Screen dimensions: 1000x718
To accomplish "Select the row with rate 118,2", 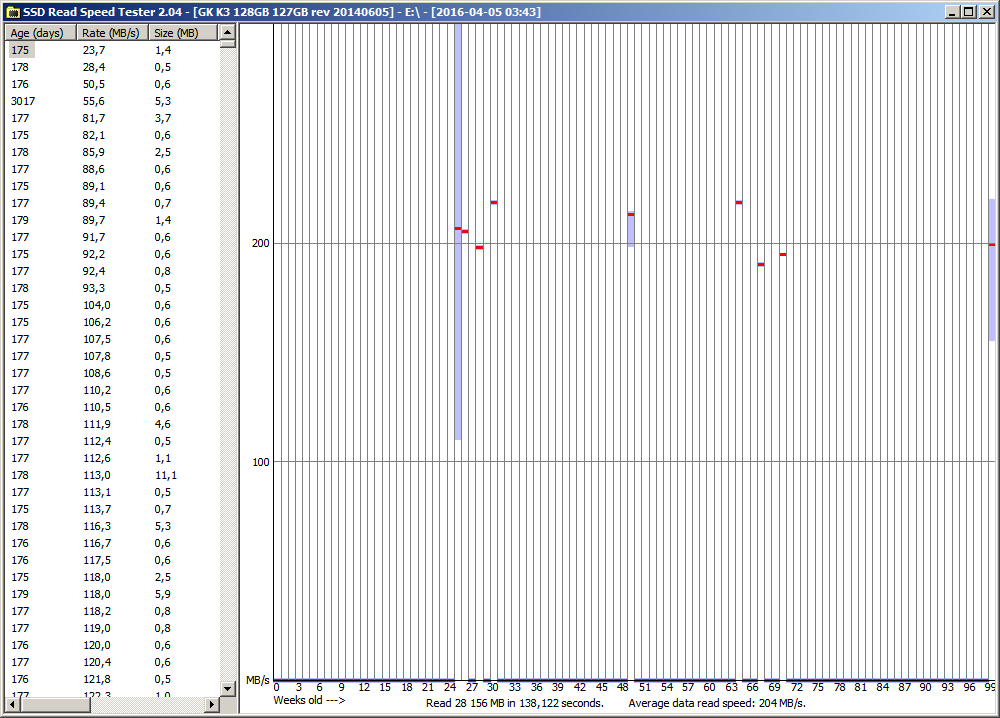I will click(112, 611).
